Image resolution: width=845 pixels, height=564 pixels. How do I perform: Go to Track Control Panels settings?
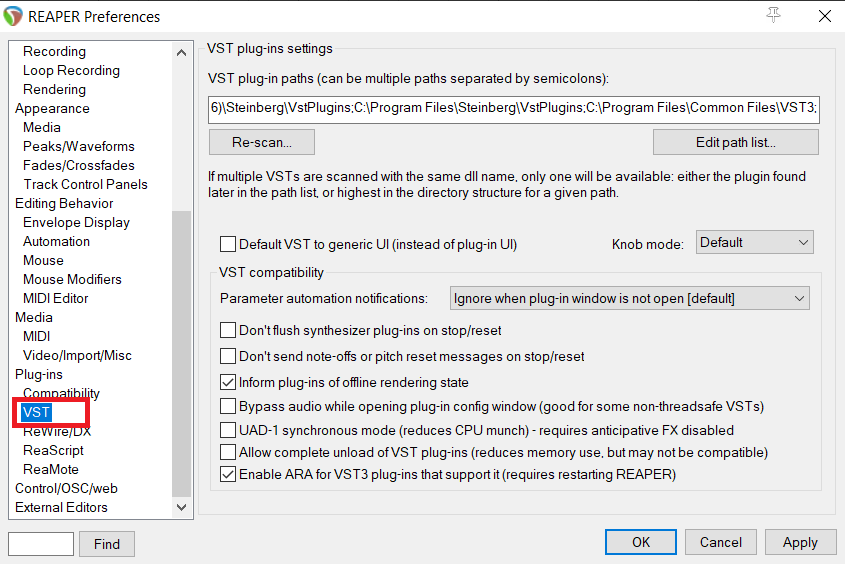85,184
